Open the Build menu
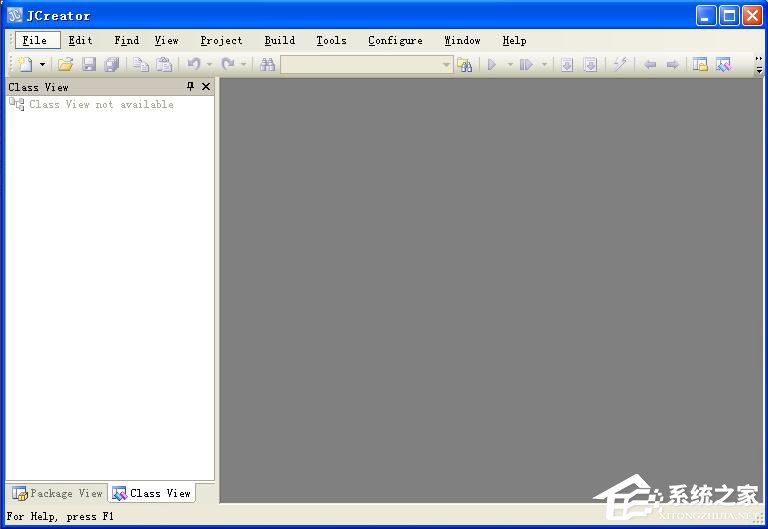 click(280, 40)
